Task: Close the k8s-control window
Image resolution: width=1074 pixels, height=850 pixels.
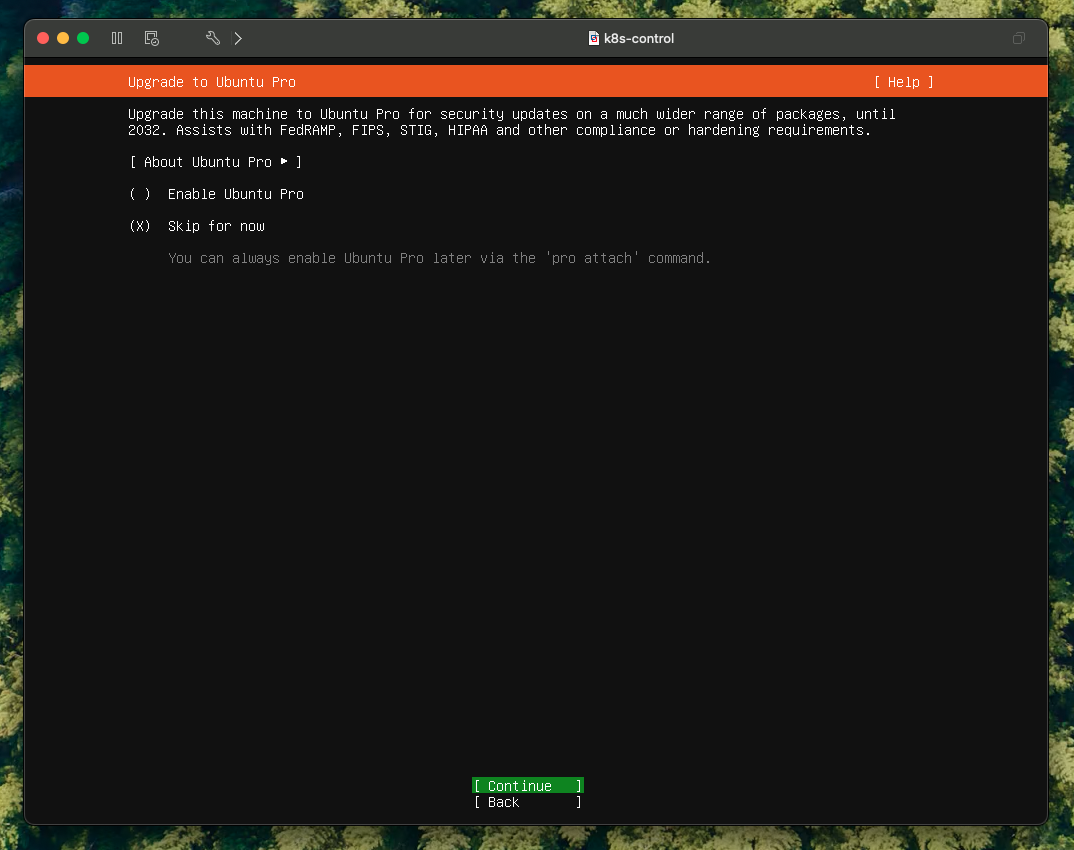Action: (x=43, y=38)
